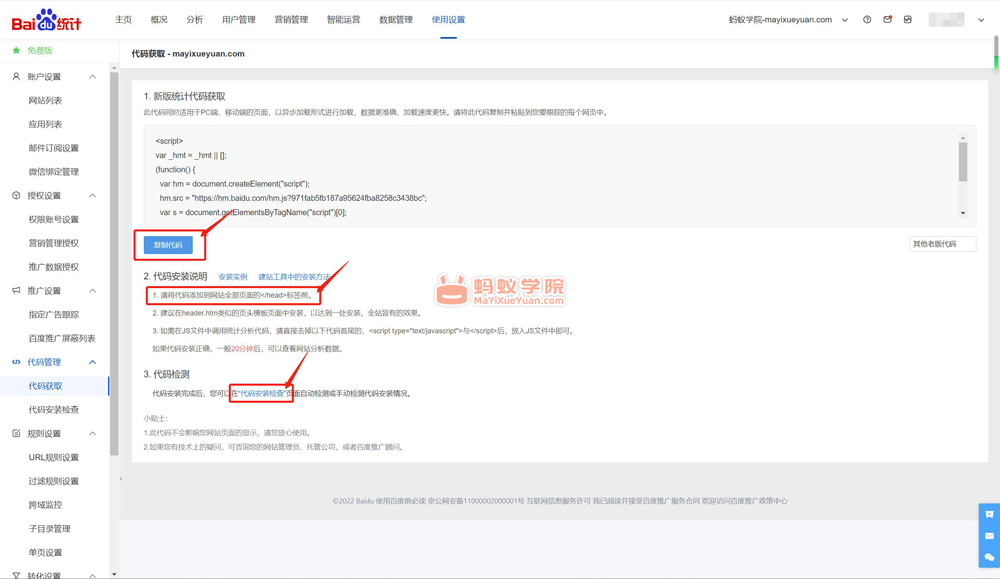Image resolution: width=1000 pixels, height=579 pixels.
Task: Open 跨域监控 in the sidebar
Action: [x=45, y=504]
